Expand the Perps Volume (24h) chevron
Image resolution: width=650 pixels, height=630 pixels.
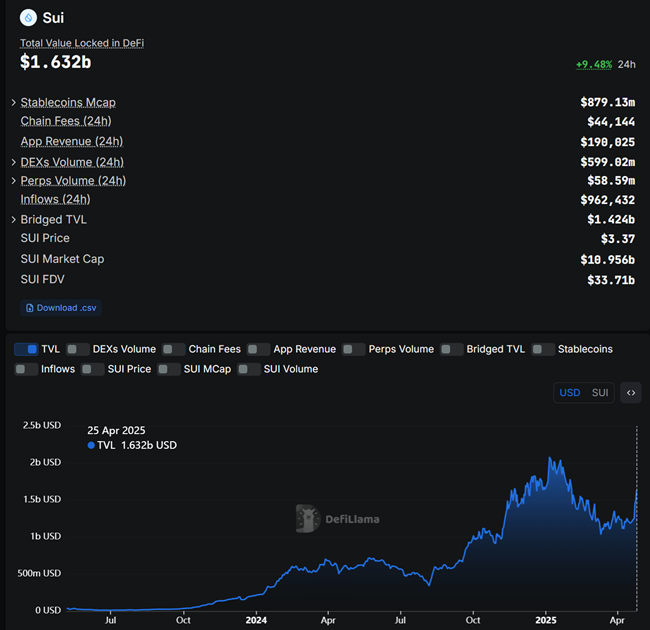[x=14, y=181]
